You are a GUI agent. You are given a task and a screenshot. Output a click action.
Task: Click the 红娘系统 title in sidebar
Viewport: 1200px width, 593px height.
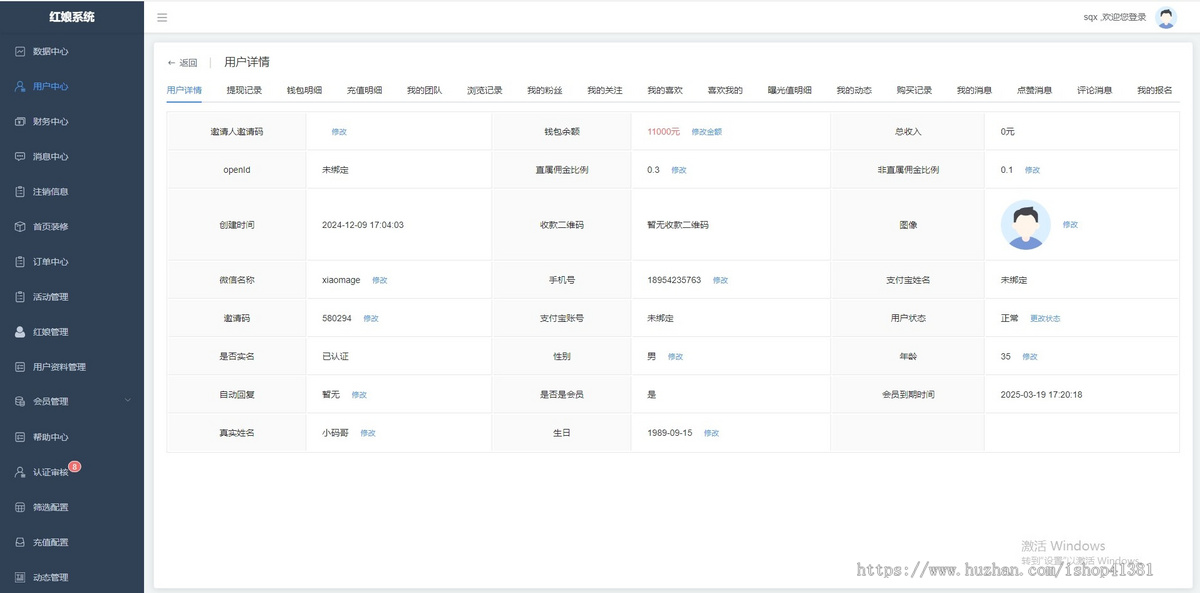[x=72, y=17]
